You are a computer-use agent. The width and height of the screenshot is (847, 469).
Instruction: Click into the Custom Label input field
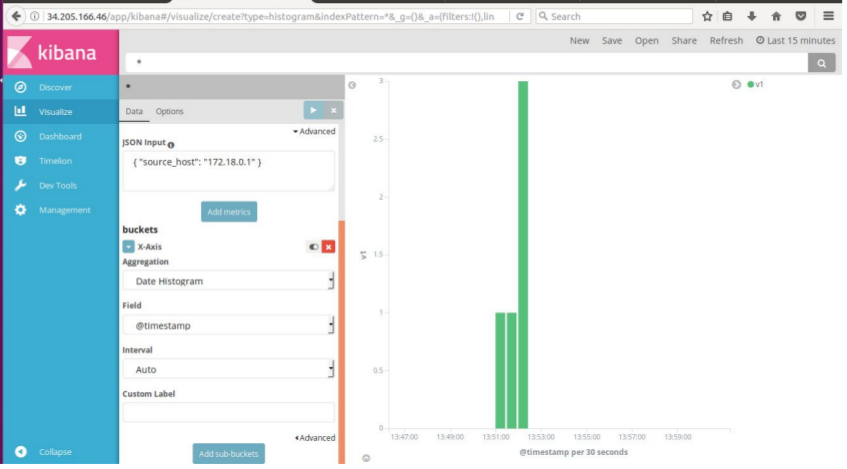click(x=228, y=412)
